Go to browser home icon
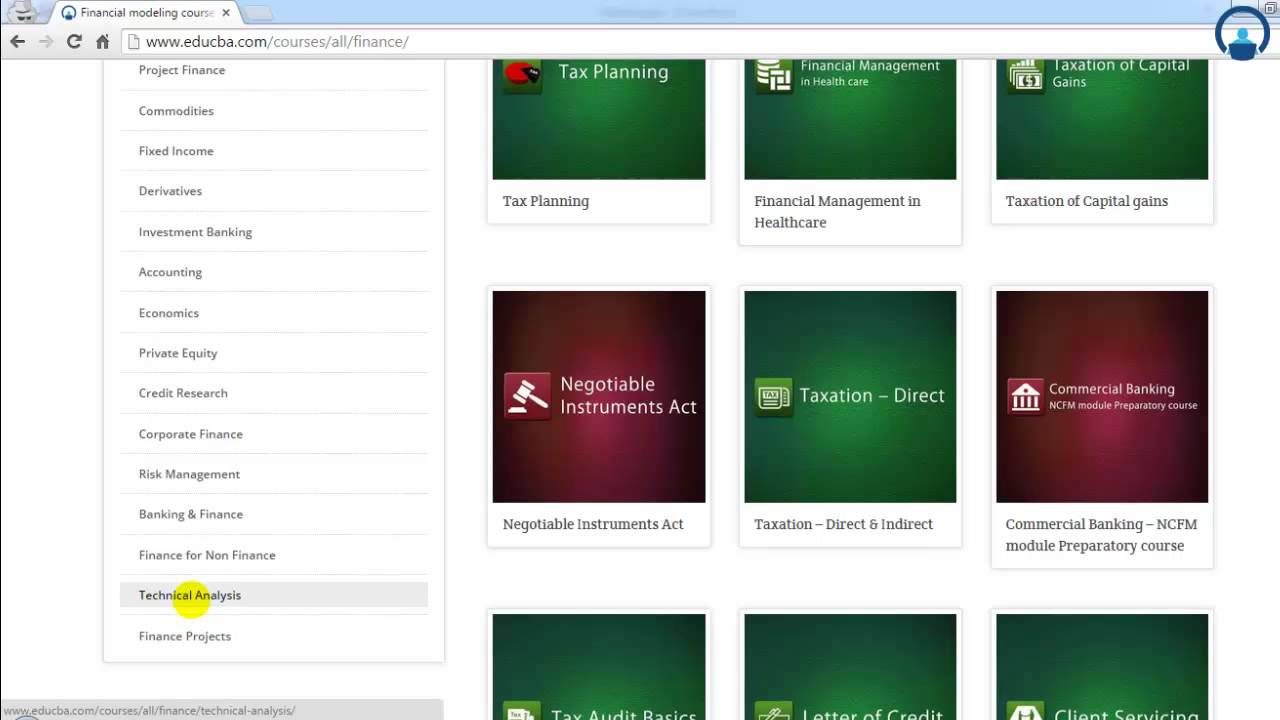Image resolution: width=1280 pixels, height=720 pixels. coord(102,41)
